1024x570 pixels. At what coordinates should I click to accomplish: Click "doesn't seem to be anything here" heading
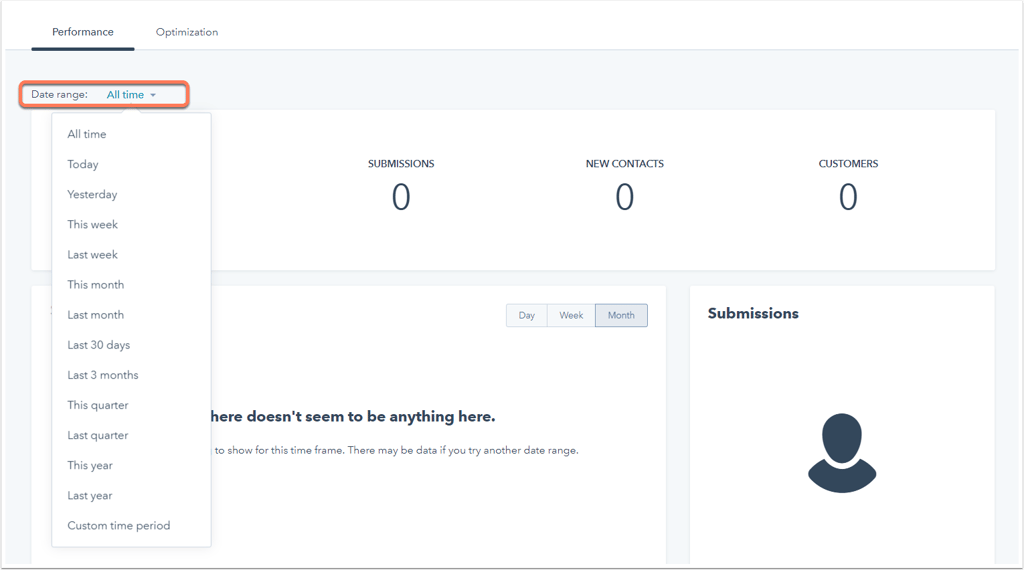353,417
